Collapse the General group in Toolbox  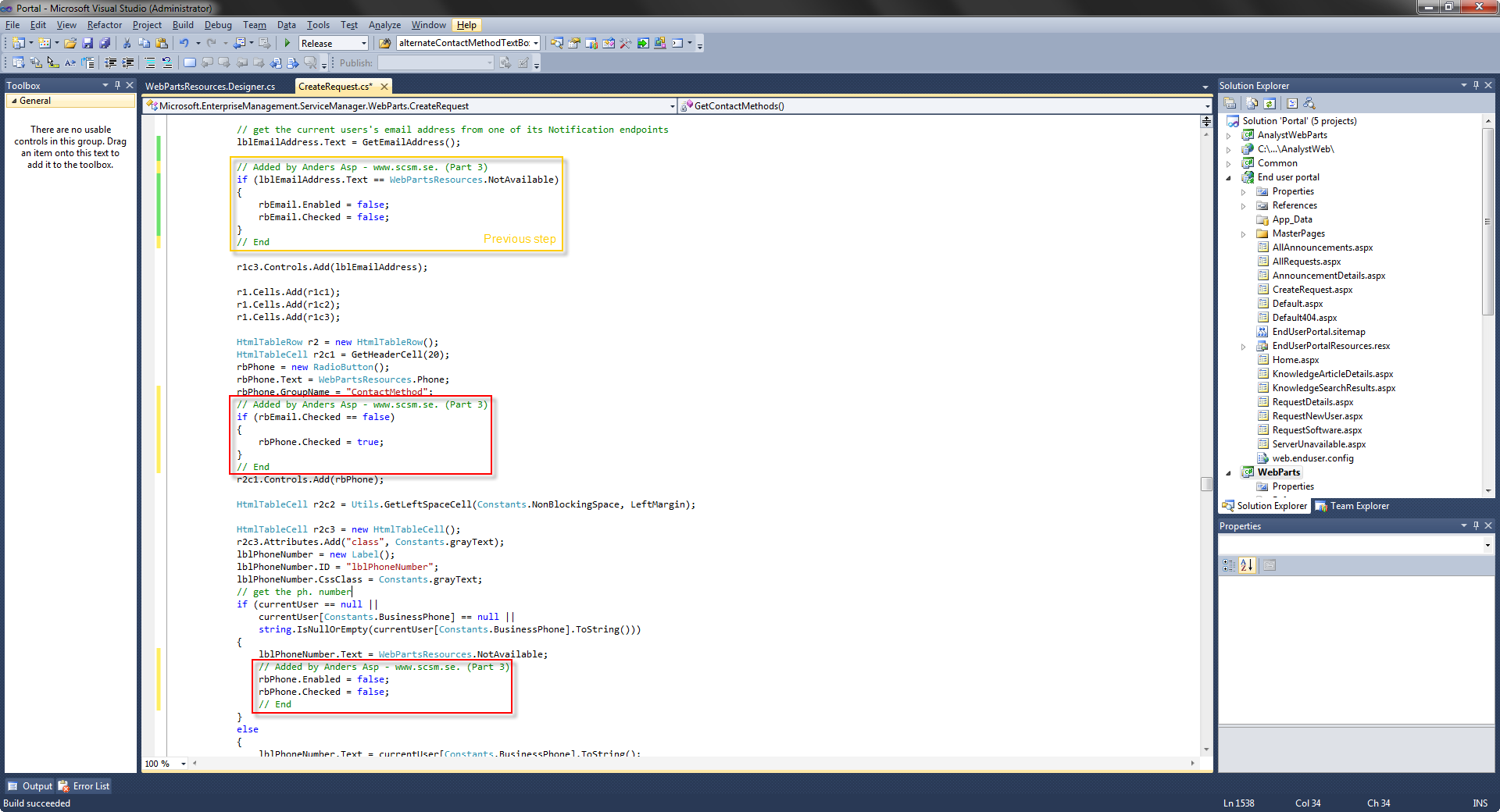pos(14,101)
